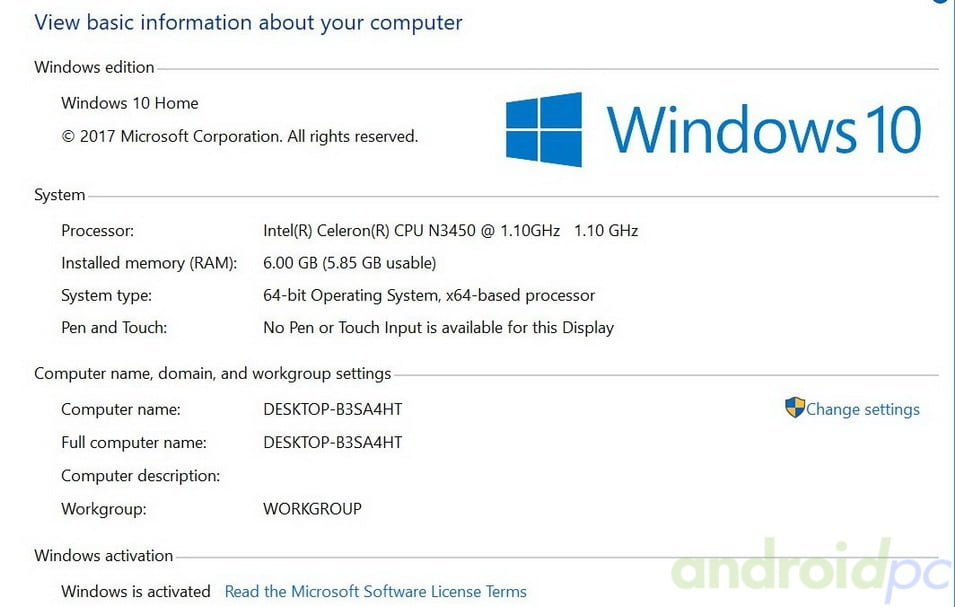955x607 pixels.
Task: Click the WORKGROUP value text
Action: [312, 508]
